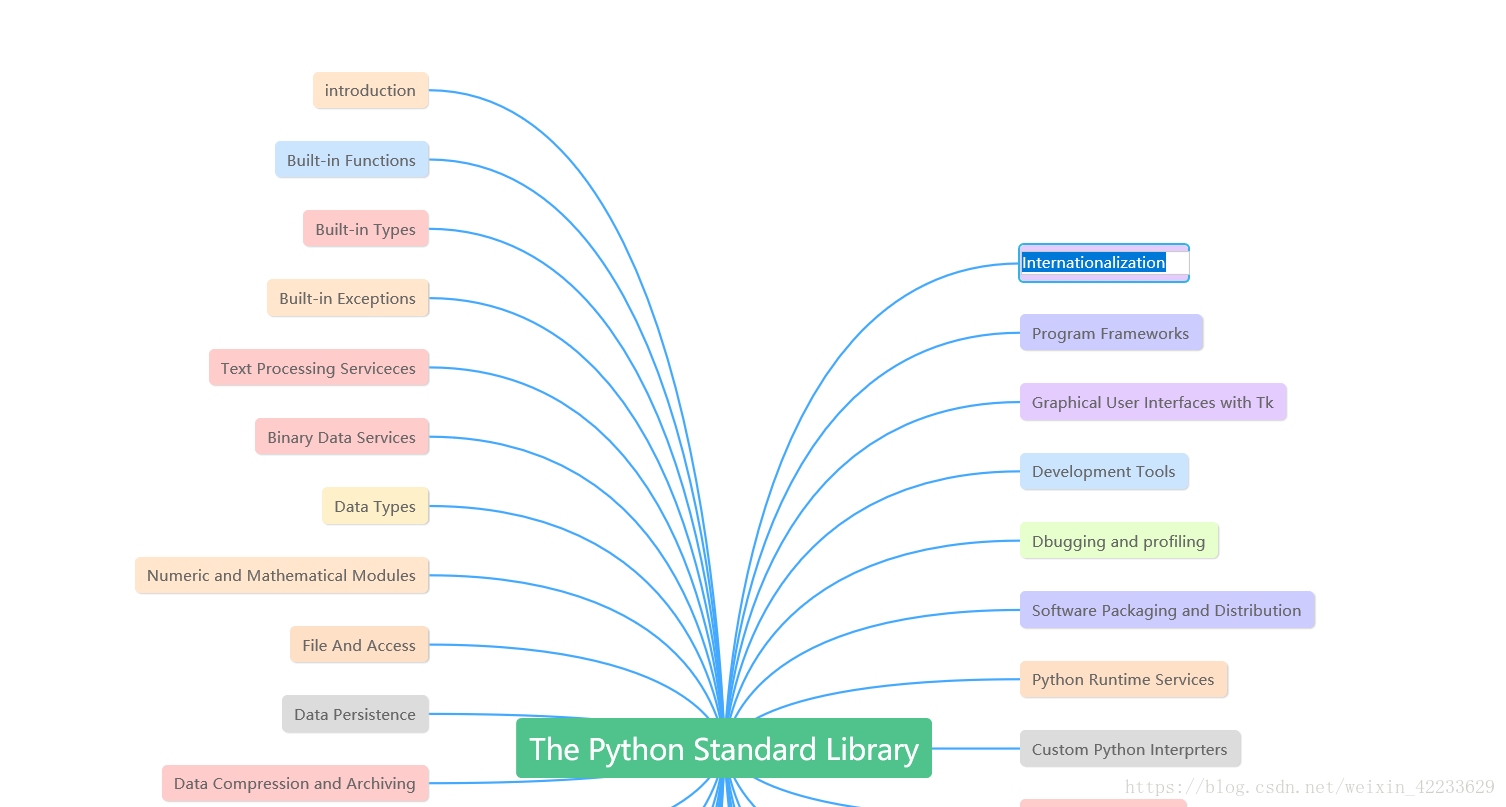Select the Built-in Functions node

tap(352, 160)
